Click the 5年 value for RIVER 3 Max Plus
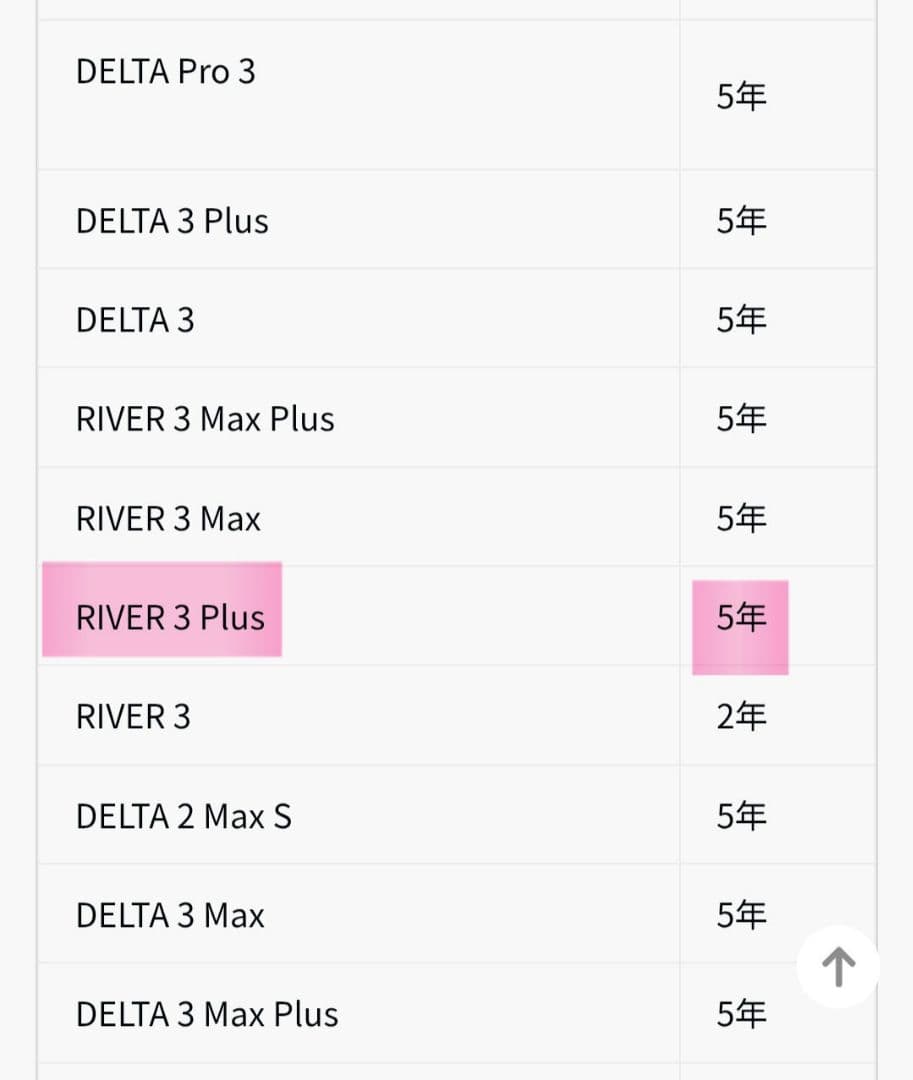The image size is (913, 1080). click(x=741, y=419)
